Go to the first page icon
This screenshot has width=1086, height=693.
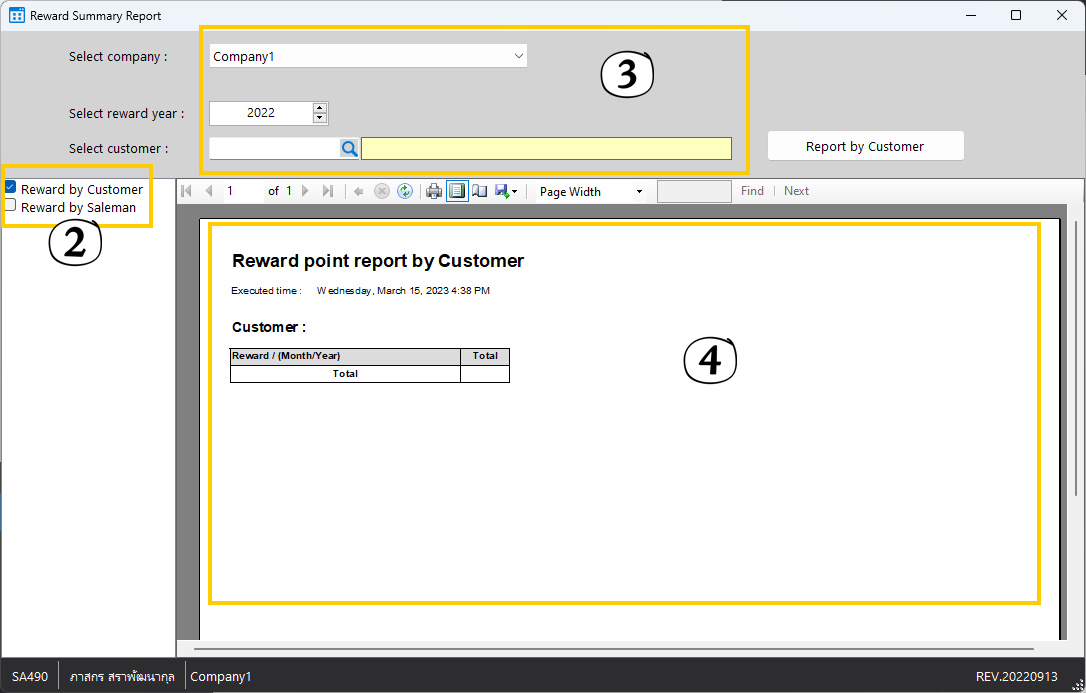(x=187, y=191)
